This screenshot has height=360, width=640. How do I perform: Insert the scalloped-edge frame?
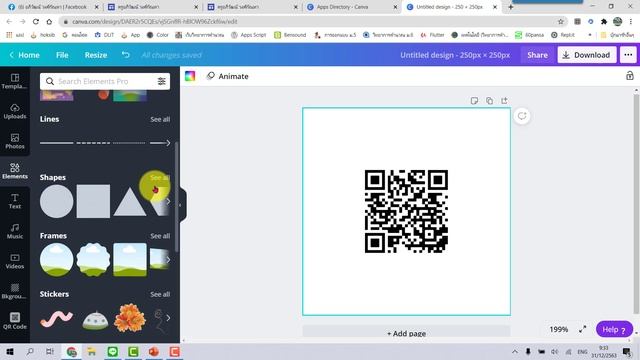pyautogui.click(x=93, y=260)
